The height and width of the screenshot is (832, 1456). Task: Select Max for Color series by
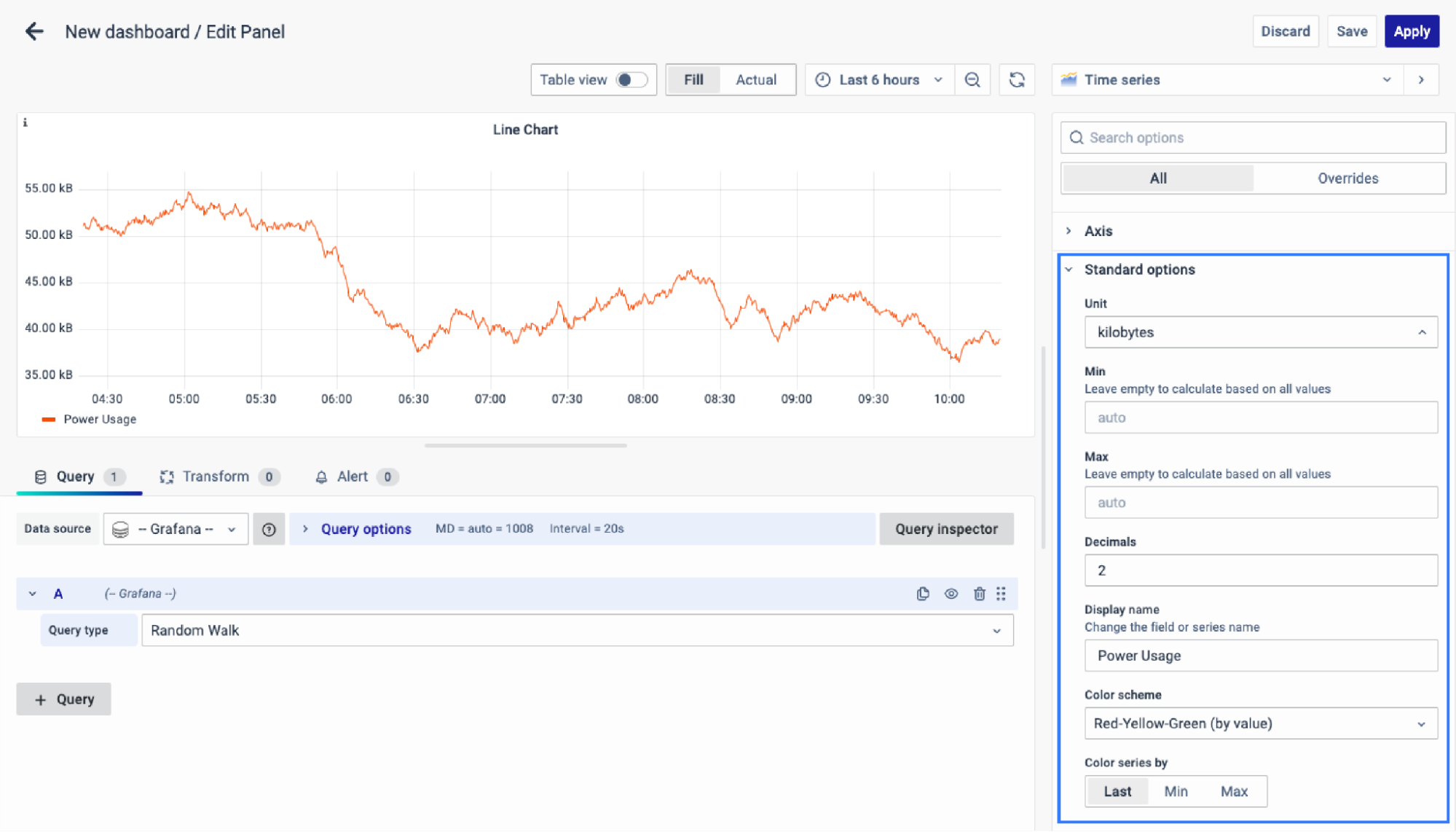[x=1234, y=791]
